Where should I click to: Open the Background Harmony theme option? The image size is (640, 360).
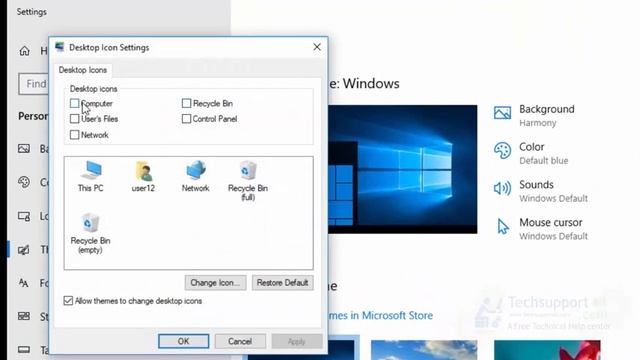(535, 116)
